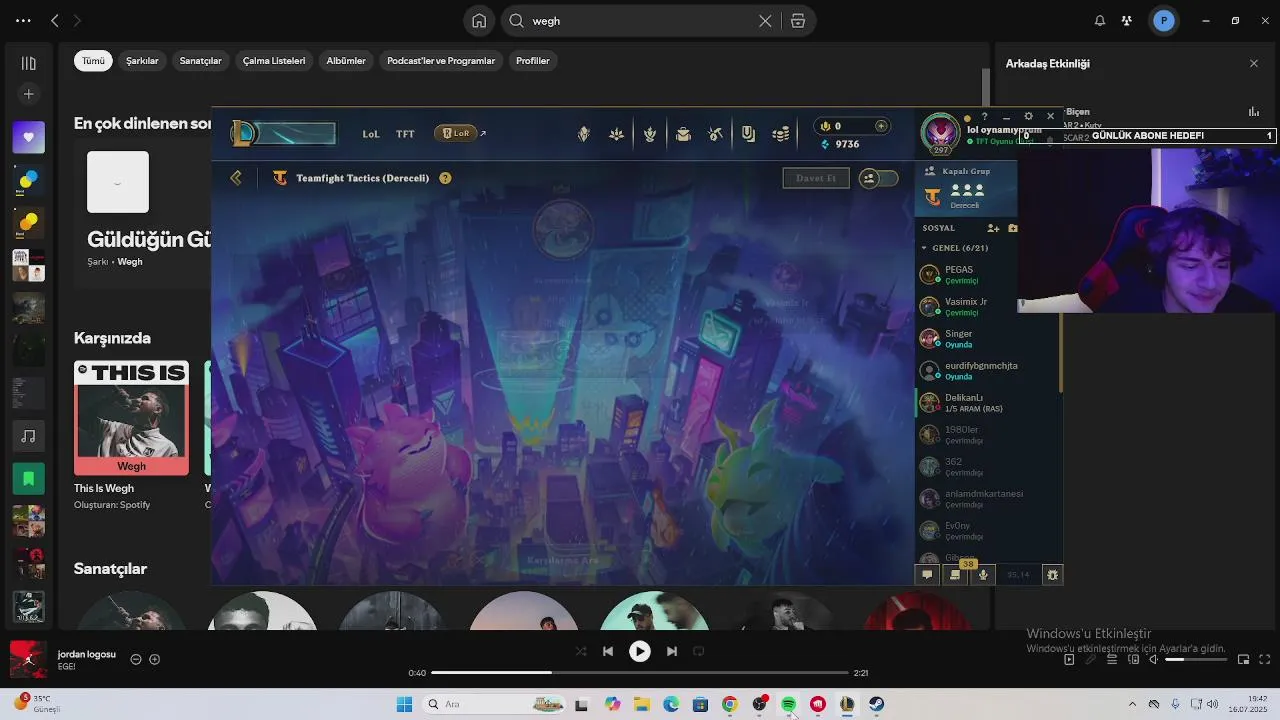Viewport: 1280px width, 720px height.
Task: Select Podcast'ler ve Programlar filter chip
Action: [441, 61]
